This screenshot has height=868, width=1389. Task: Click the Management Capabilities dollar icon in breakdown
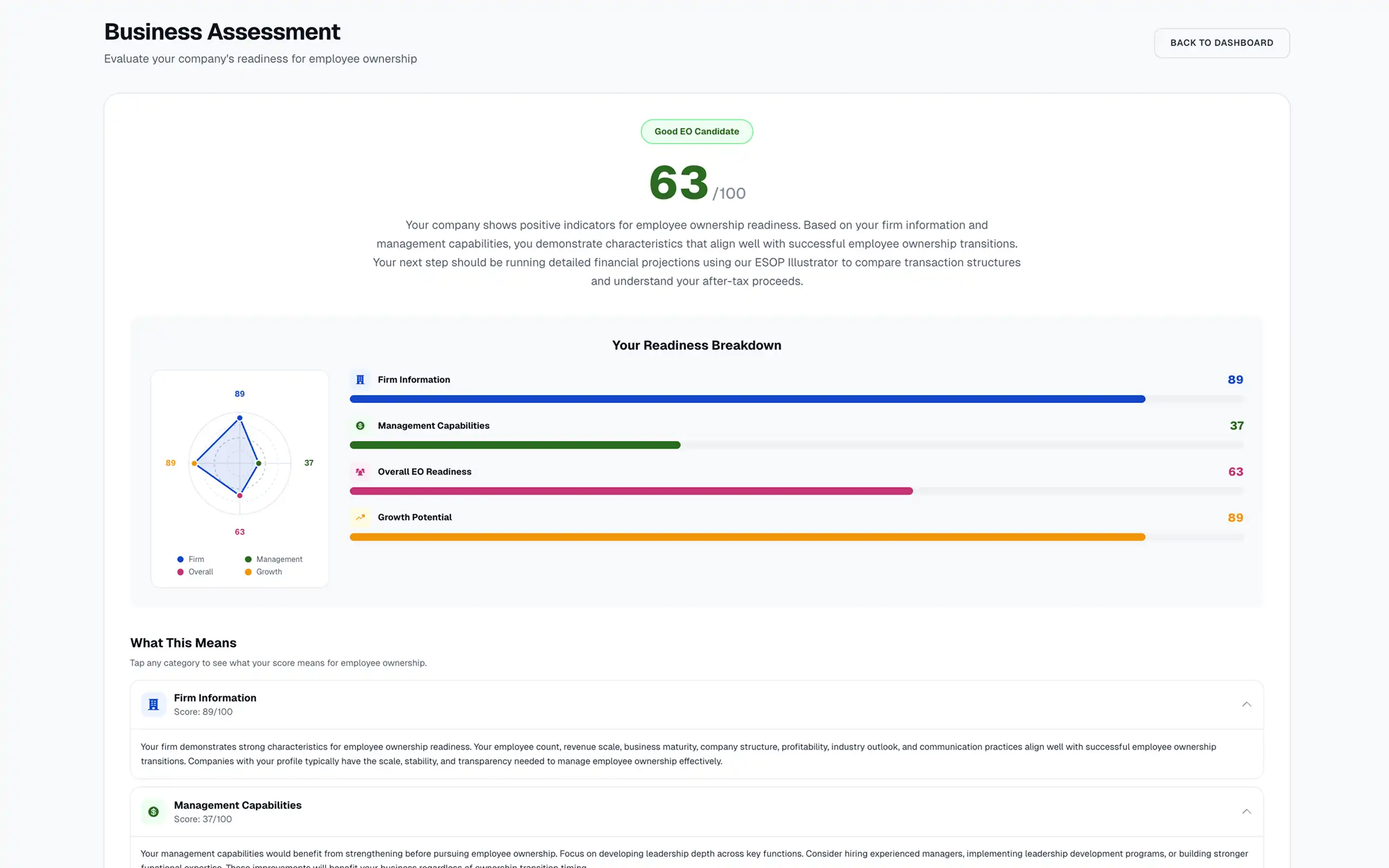pos(360,425)
